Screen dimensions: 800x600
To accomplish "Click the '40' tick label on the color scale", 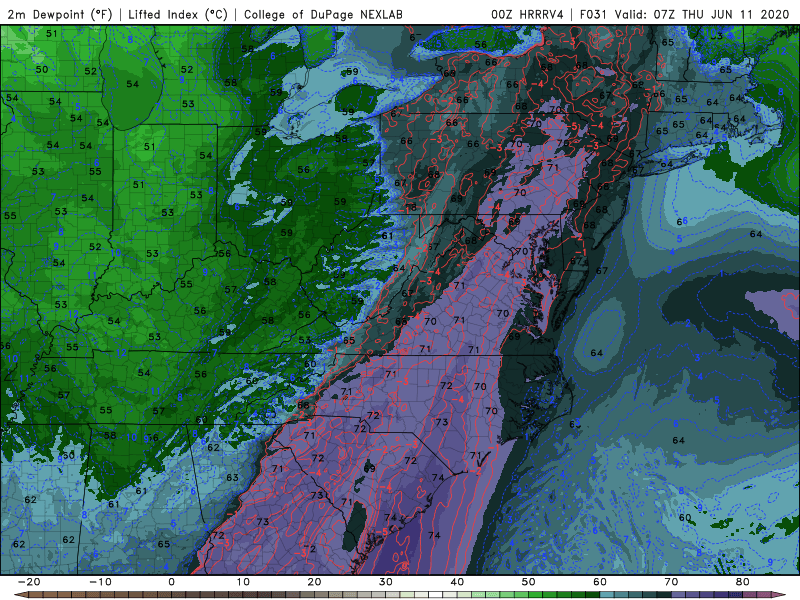I will [x=457, y=582].
